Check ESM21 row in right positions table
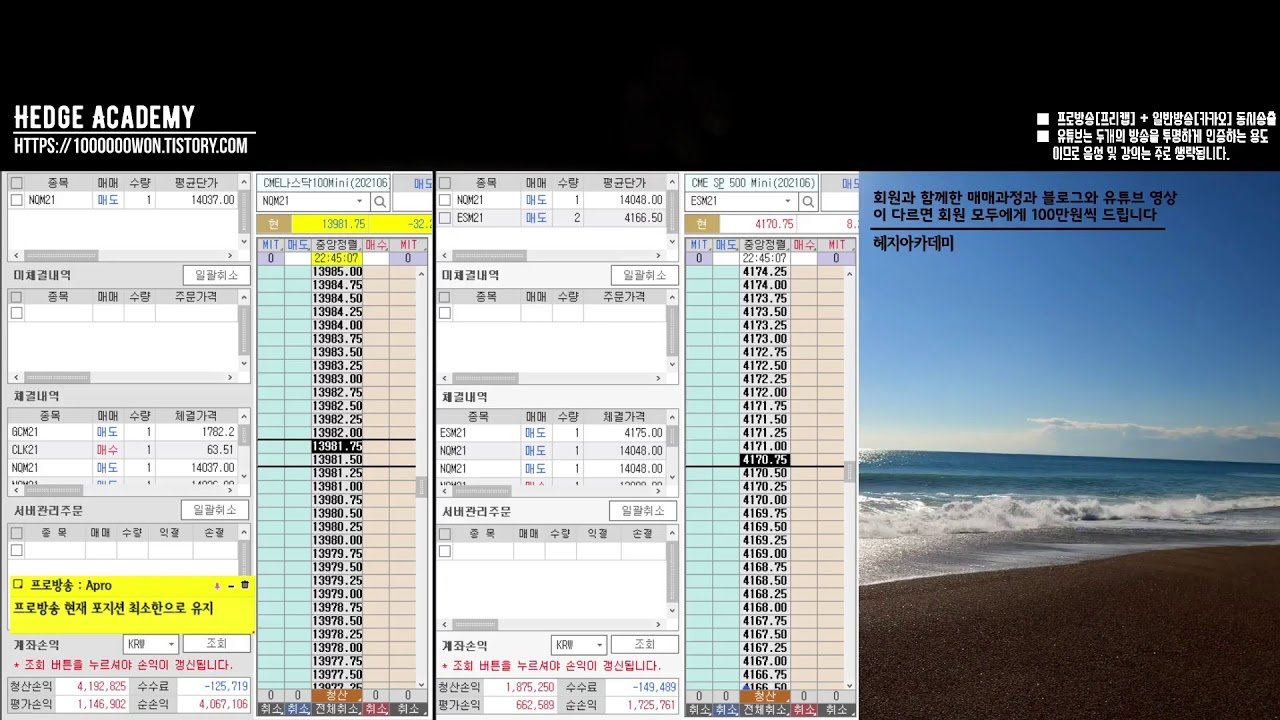This screenshot has height=720, width=1280. [x=445, y=217]
